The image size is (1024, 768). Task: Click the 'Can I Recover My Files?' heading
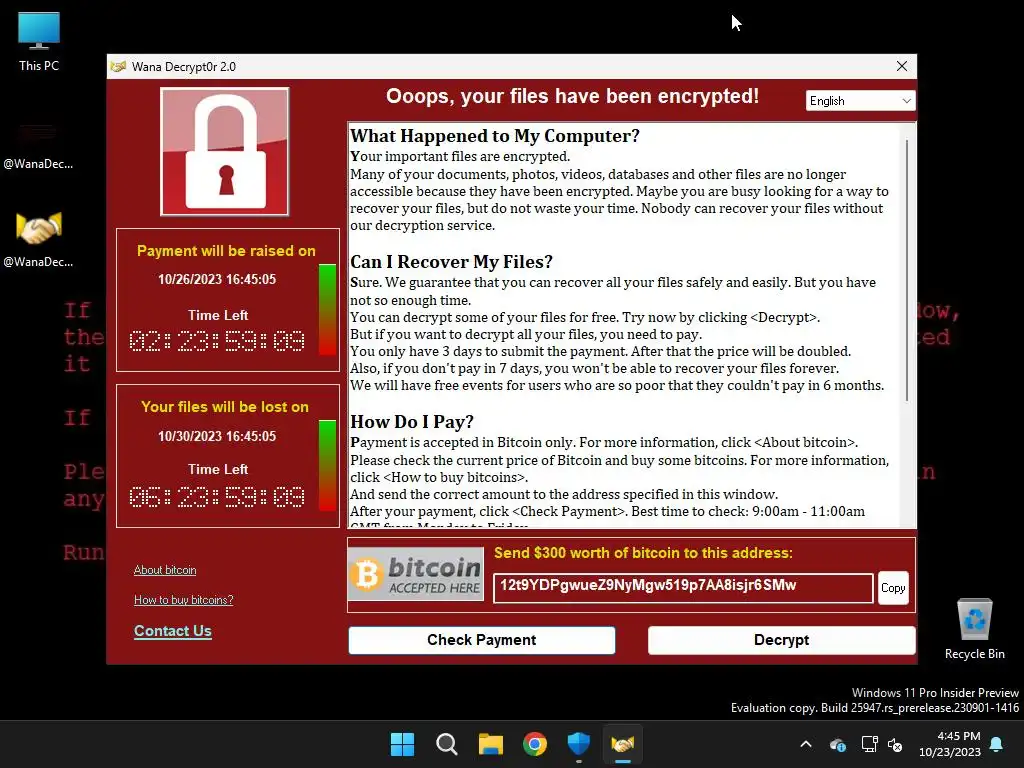451,262
